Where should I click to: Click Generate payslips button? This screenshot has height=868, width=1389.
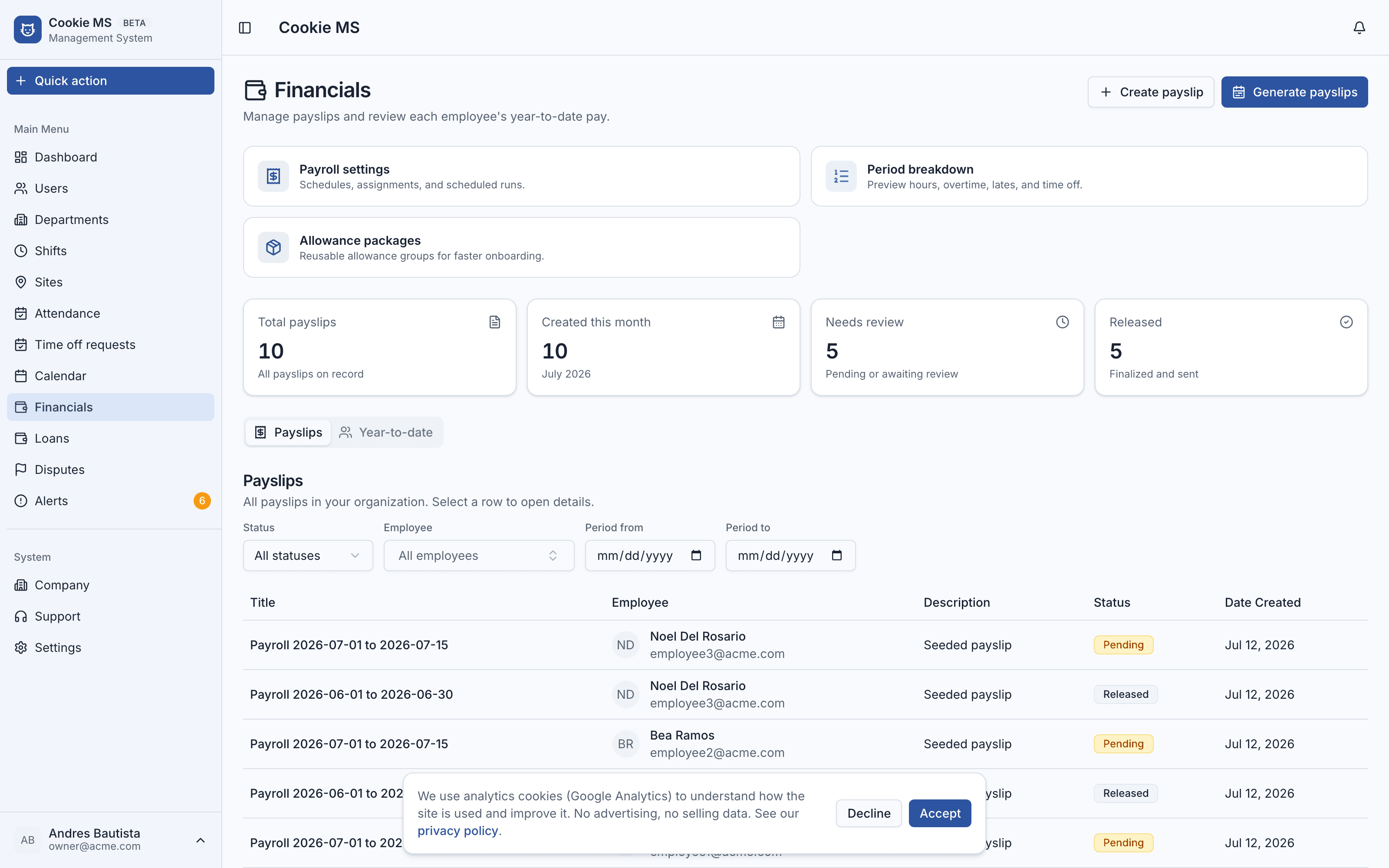[1294, 92]
